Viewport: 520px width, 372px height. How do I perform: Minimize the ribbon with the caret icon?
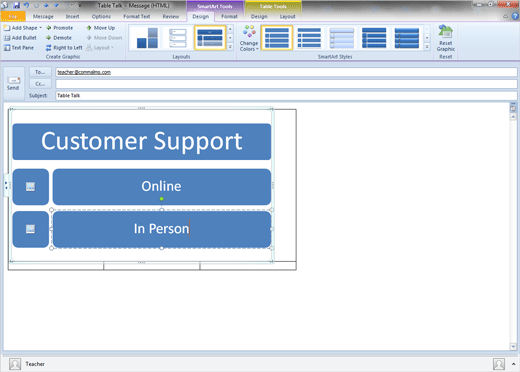(506, 16)
